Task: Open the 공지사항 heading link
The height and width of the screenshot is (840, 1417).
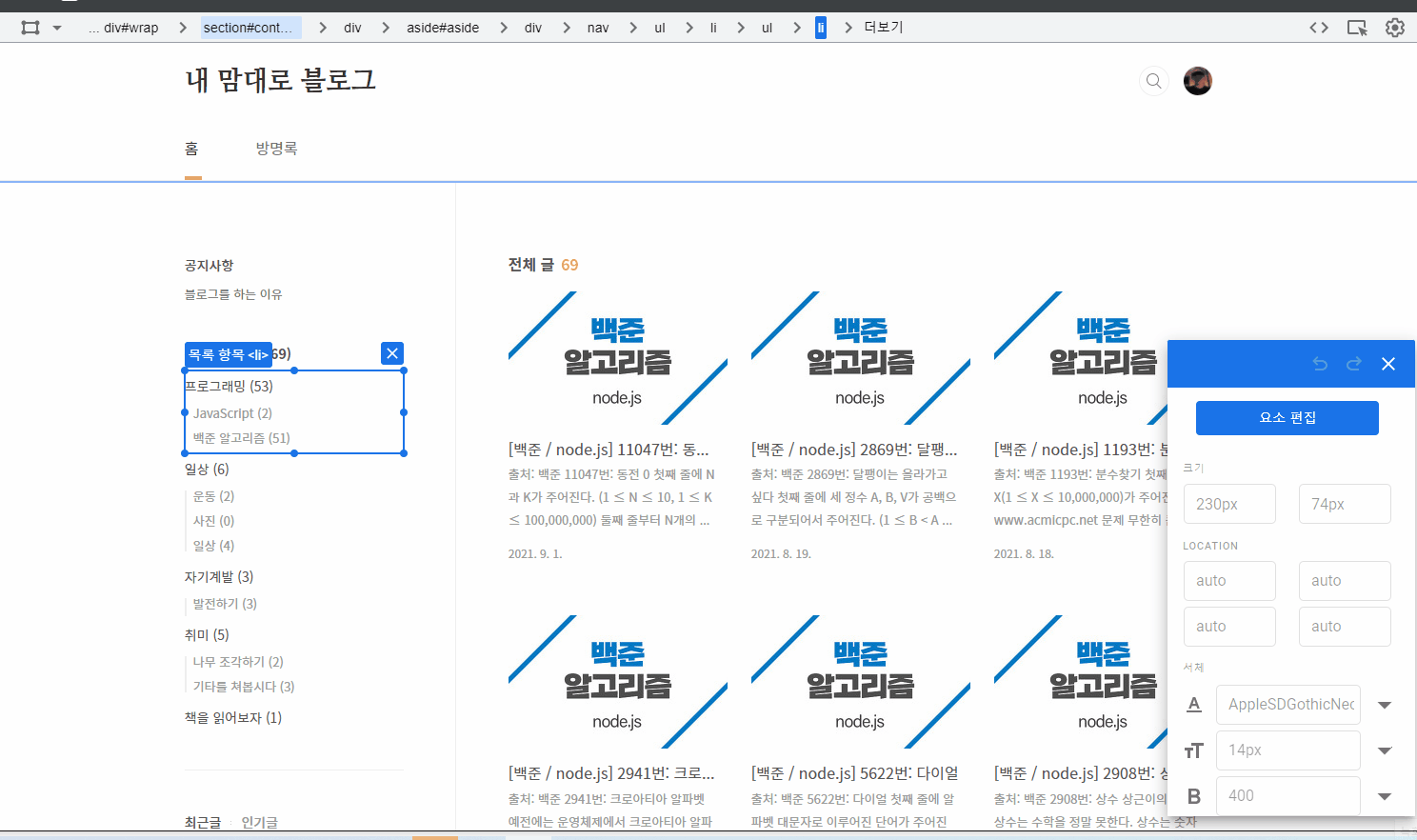Action: pos(210,266)
